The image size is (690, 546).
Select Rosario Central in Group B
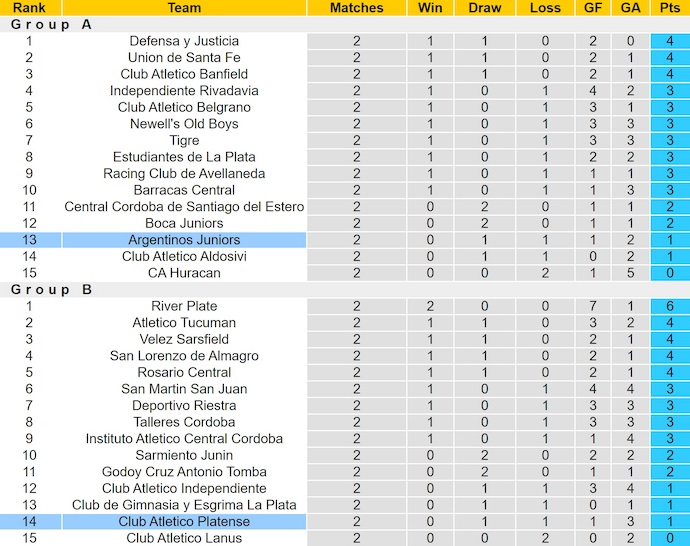(184, 372)
